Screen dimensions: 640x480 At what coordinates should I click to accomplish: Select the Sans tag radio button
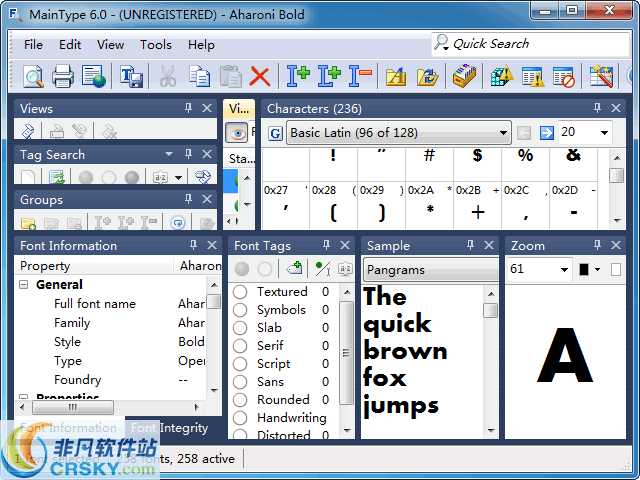(x=240, y=382)
